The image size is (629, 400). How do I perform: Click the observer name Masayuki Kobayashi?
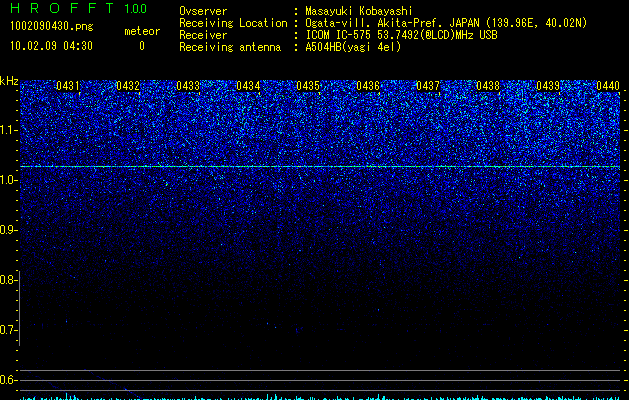359,11
